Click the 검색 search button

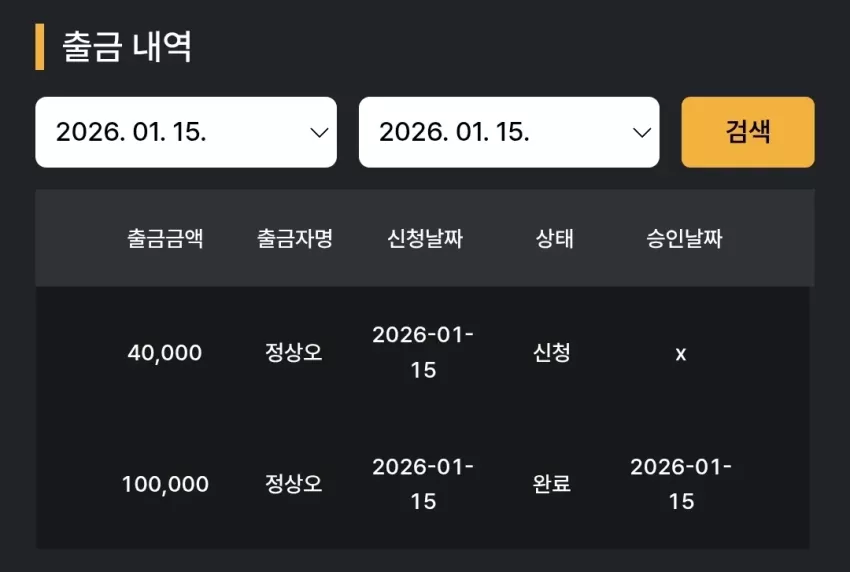tap(748, 132)
